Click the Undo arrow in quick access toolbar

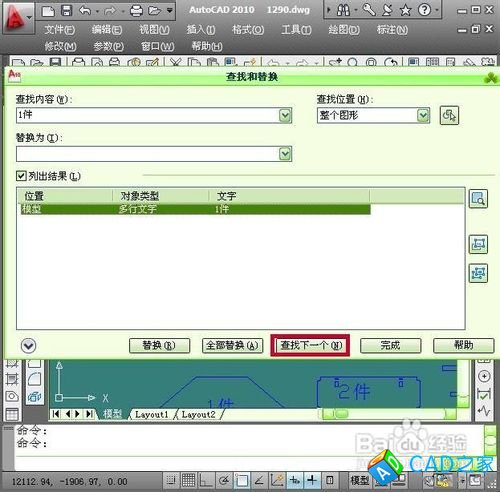click(85, 11)
